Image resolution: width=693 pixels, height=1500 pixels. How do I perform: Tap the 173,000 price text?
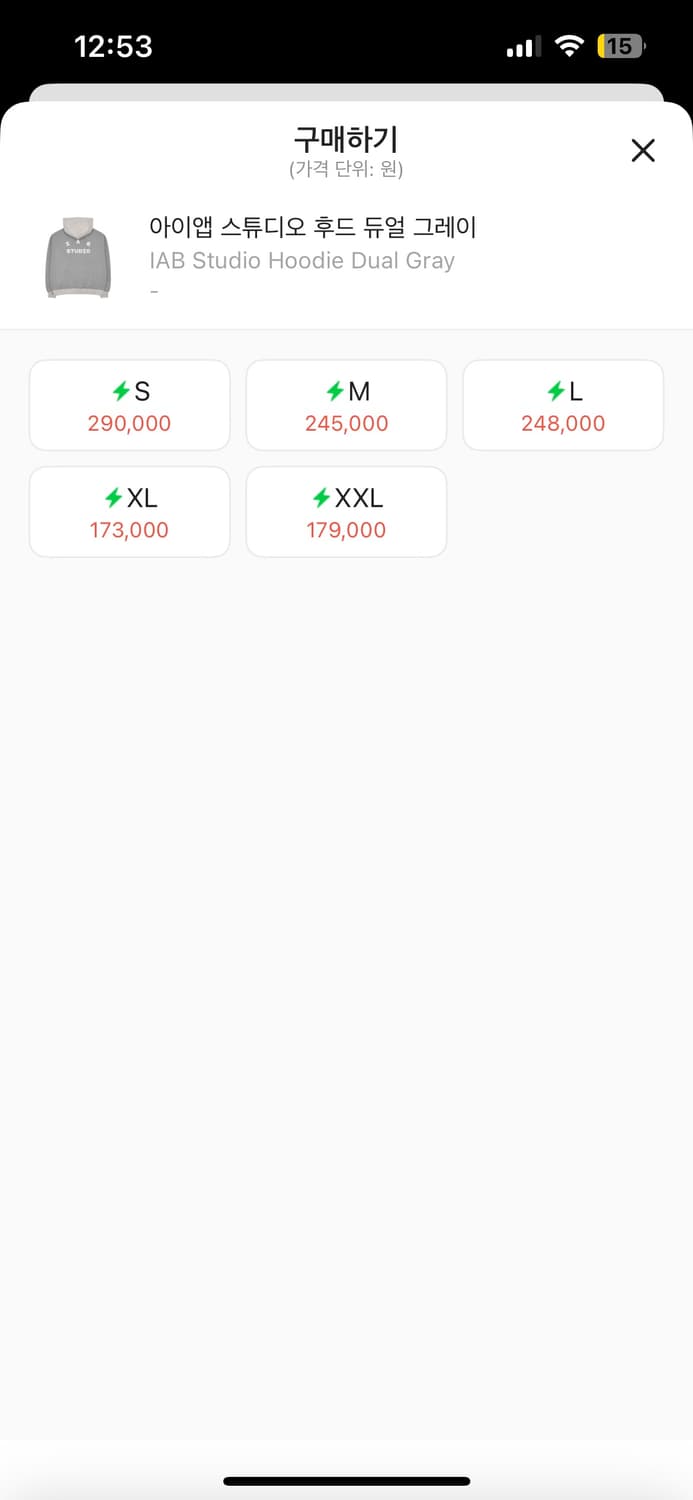(129, 531)
